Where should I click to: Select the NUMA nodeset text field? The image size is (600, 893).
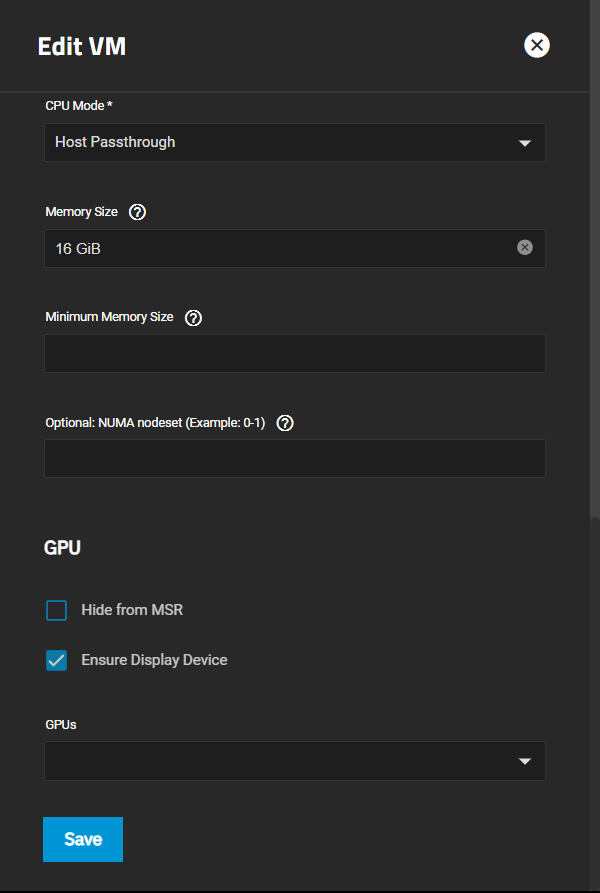295,458
